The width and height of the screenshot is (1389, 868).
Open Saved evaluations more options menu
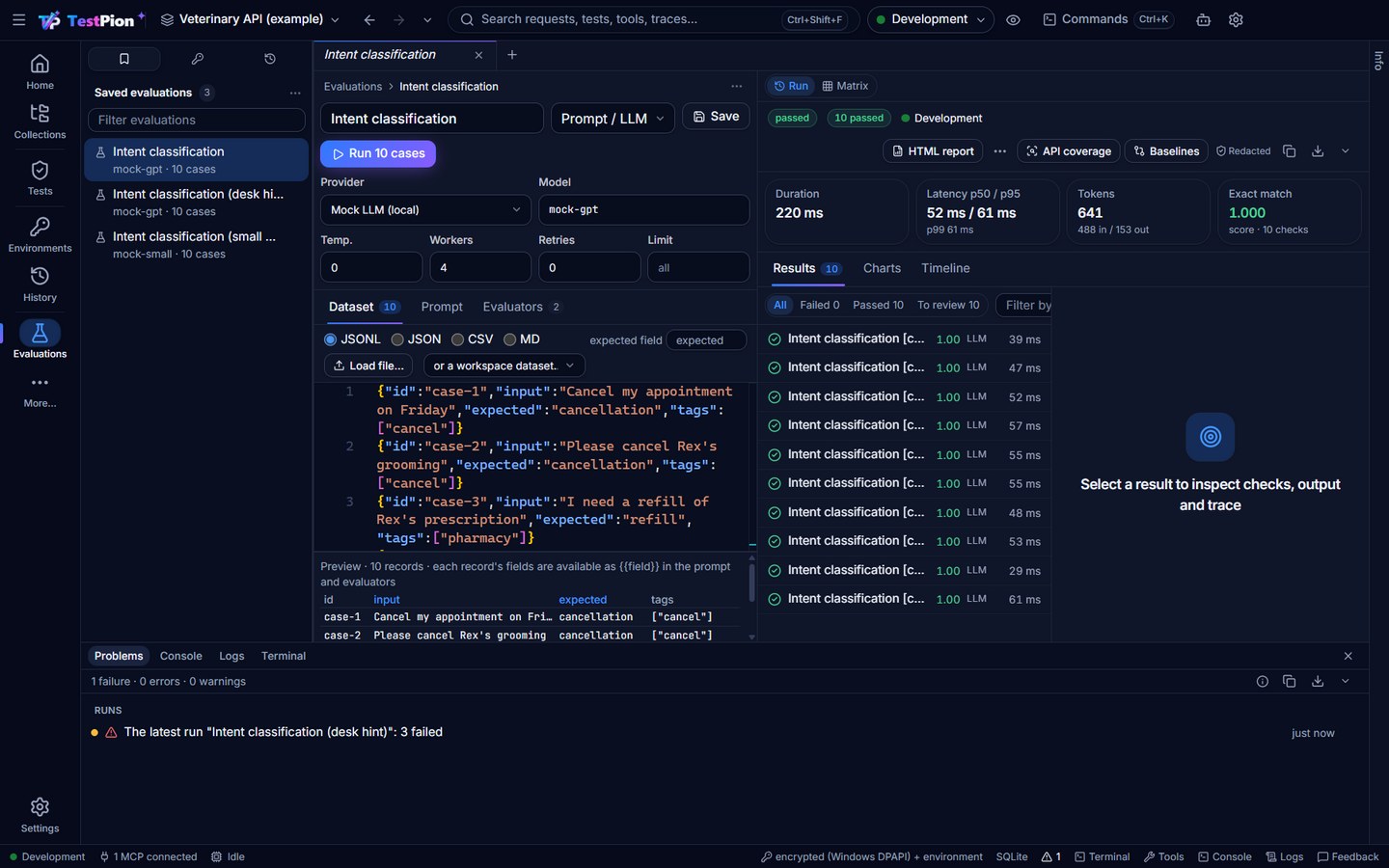(x=295, y=93)
